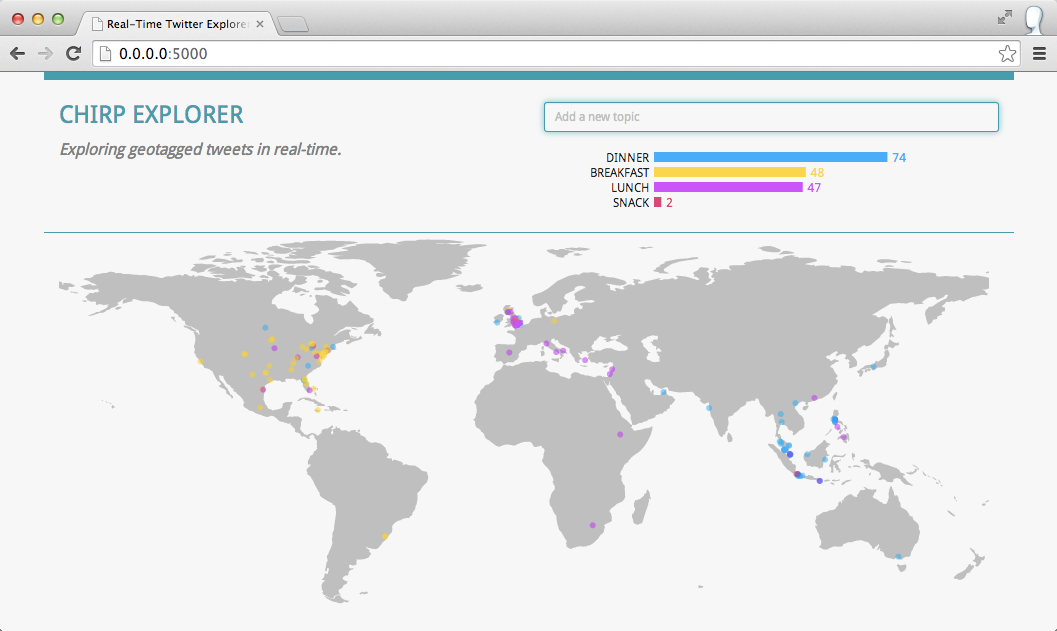Image resolution: width=1057 pixels, height=631 pixels.
Task: Click the browser back arrow
Action: (18, 53)
